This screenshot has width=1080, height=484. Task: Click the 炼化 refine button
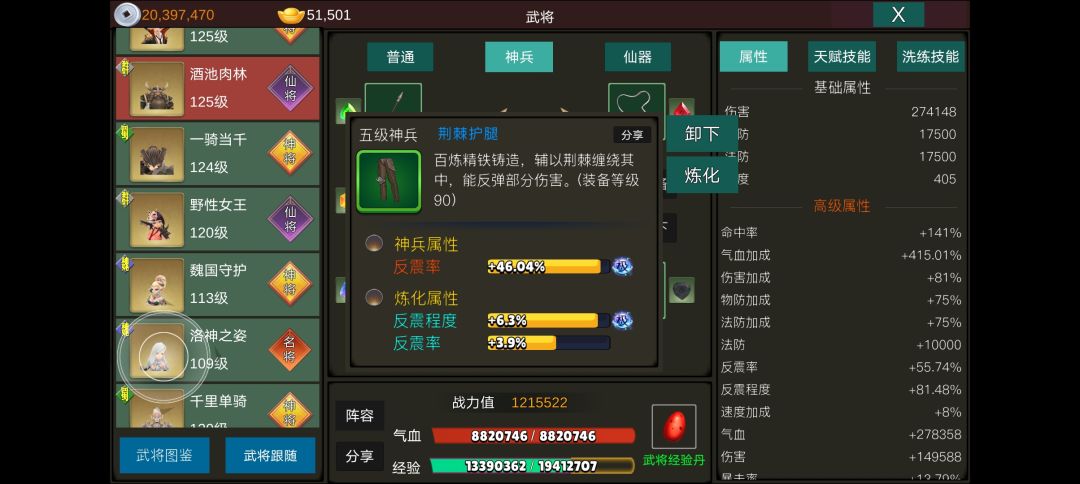coord(701,176)
